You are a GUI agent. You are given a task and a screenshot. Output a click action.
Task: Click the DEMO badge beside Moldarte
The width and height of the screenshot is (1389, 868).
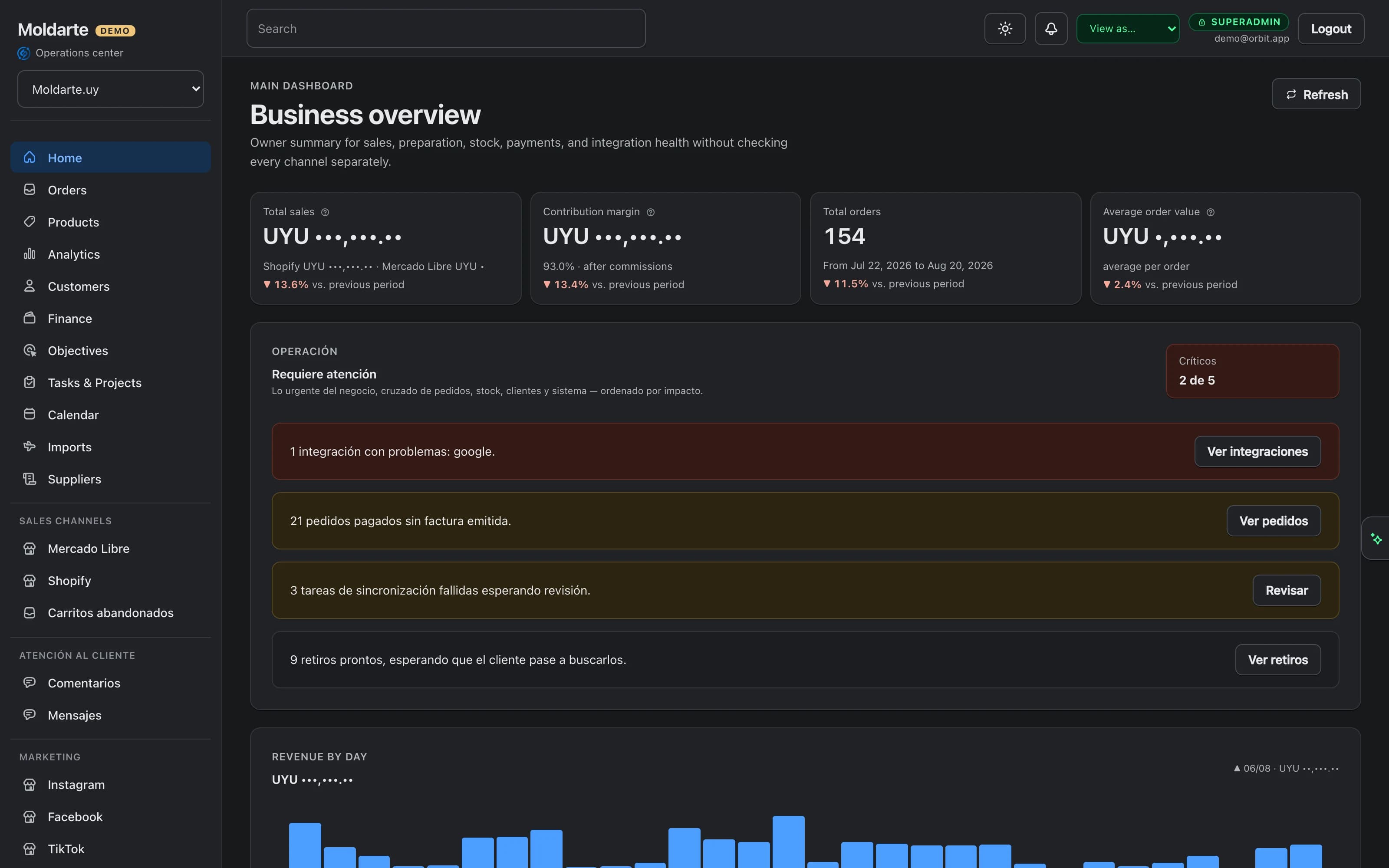pos(115,31)
